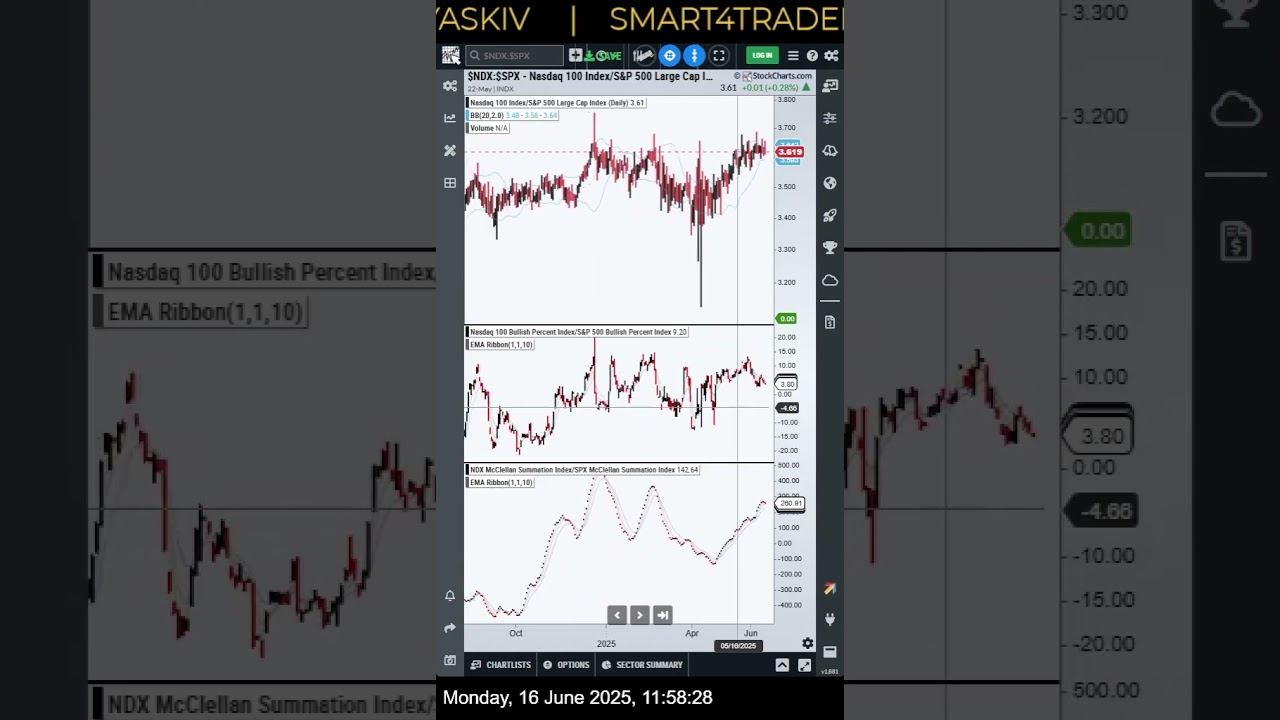
Task: Click the Volume N/A indicator label
Action: click(x=489, y=128)
